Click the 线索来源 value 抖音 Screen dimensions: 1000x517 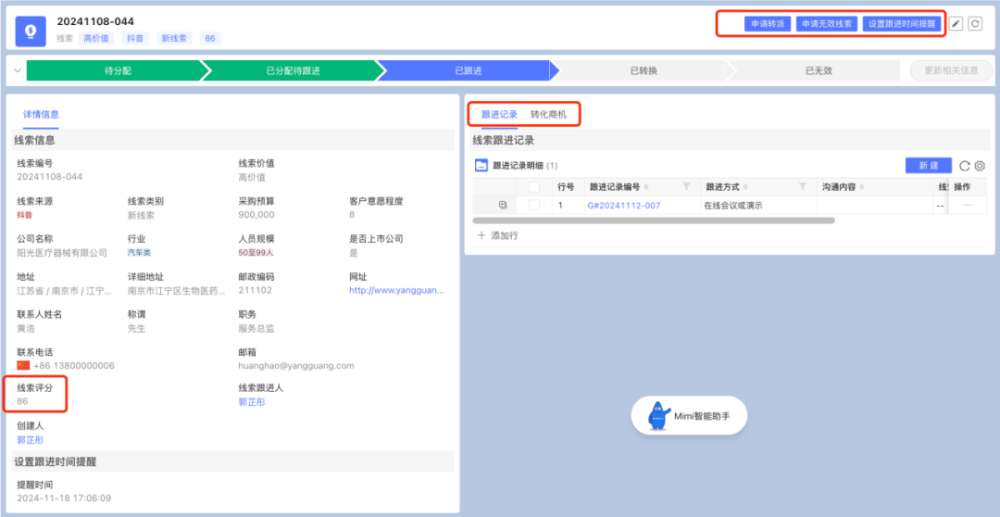click(x=26, y=215)
